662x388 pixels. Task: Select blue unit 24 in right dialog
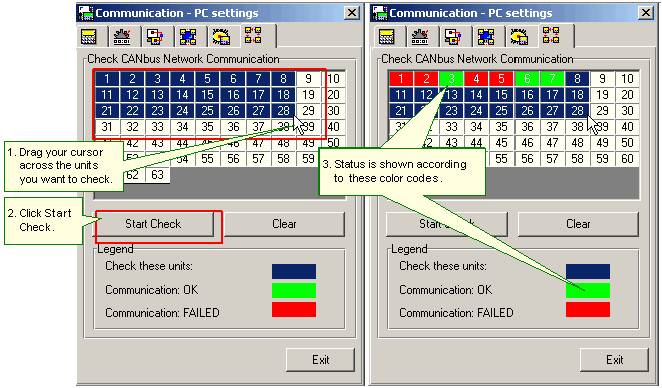[476, 111]
